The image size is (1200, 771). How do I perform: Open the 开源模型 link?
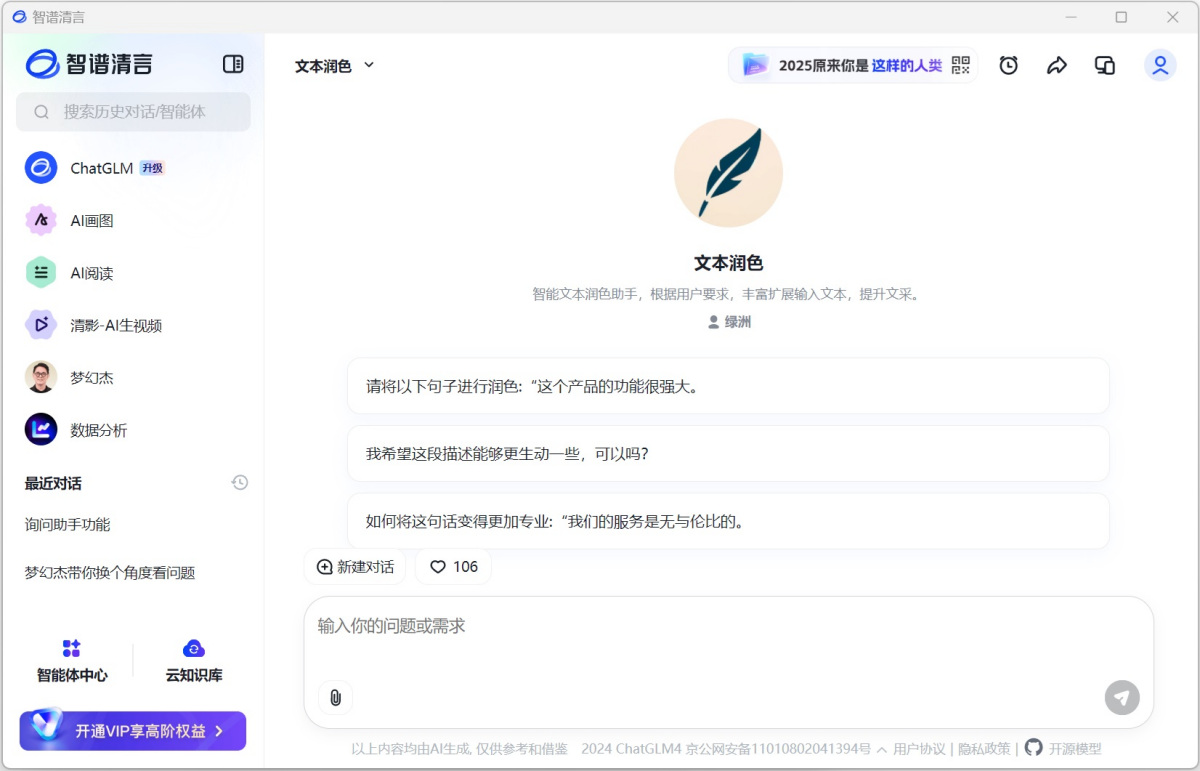(x=1074, y=749)
